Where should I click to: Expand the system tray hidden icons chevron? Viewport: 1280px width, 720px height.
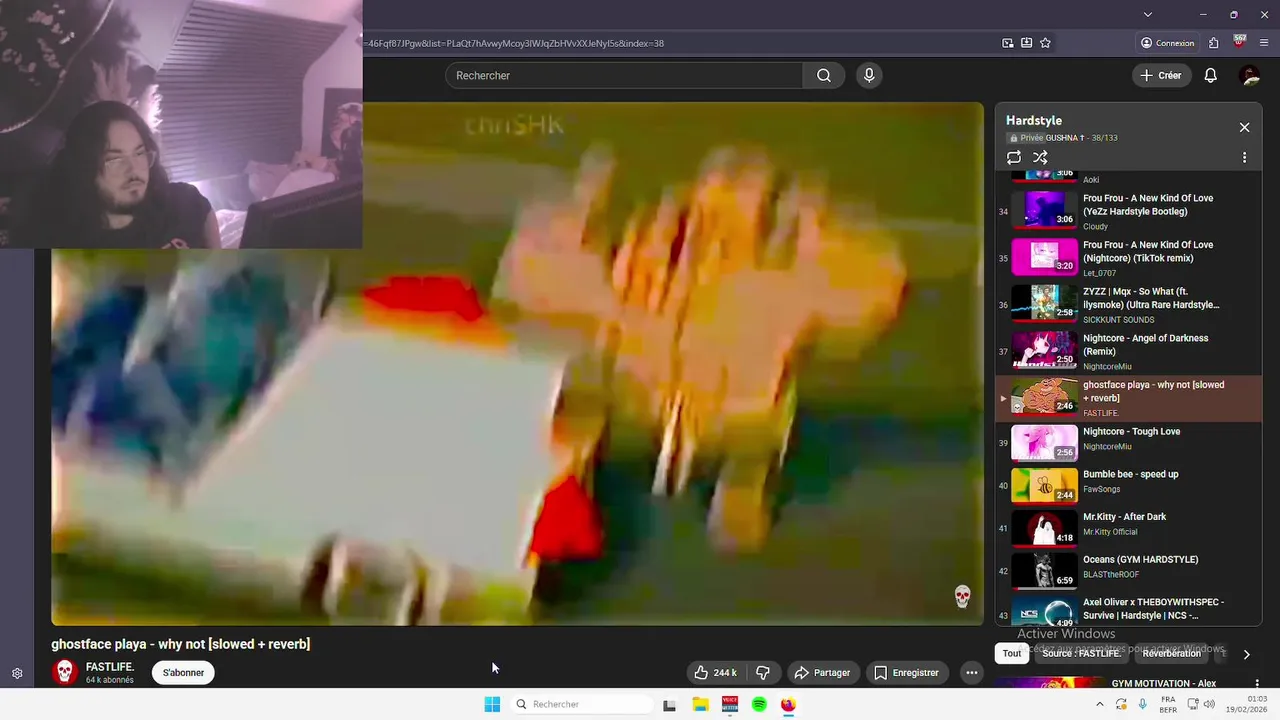click(1100, 704)
